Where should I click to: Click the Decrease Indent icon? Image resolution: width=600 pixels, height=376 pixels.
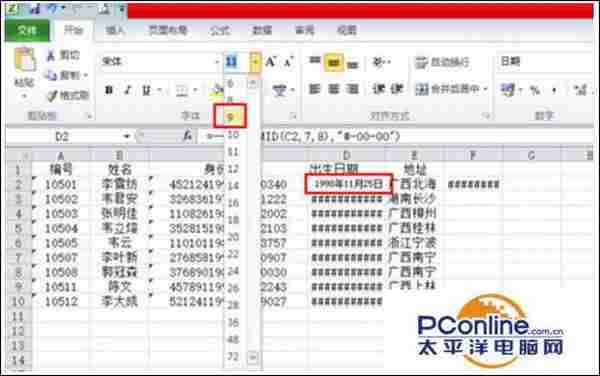coord(378,89)
